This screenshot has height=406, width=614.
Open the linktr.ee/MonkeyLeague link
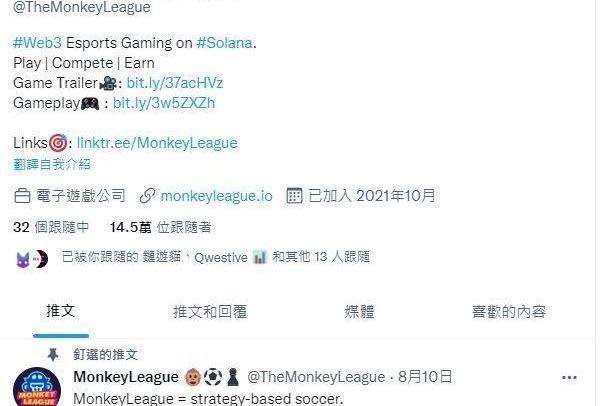157,143
